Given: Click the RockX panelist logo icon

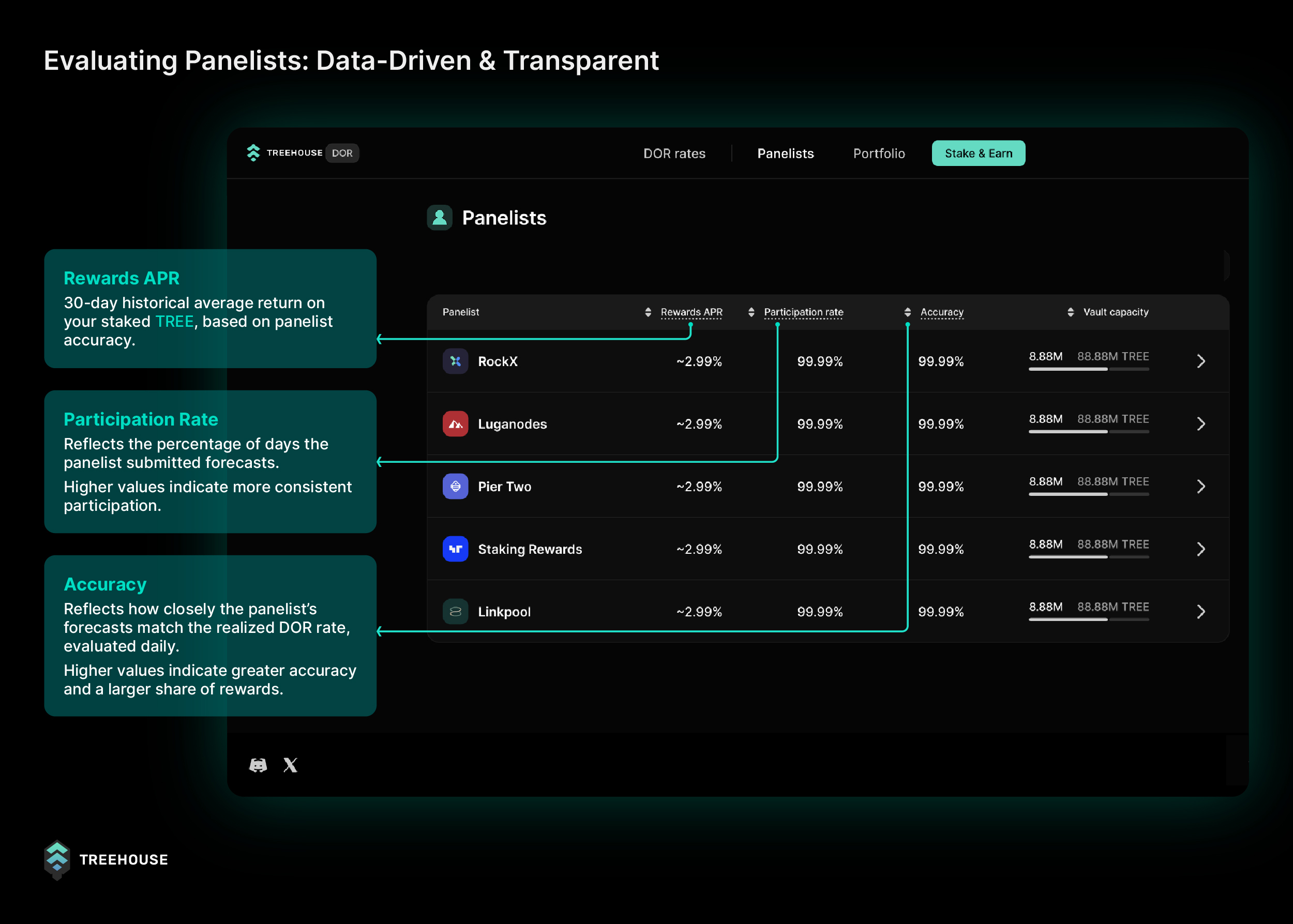Looking at the screenshot, I should pyautogui.click(x=455, y=361).
